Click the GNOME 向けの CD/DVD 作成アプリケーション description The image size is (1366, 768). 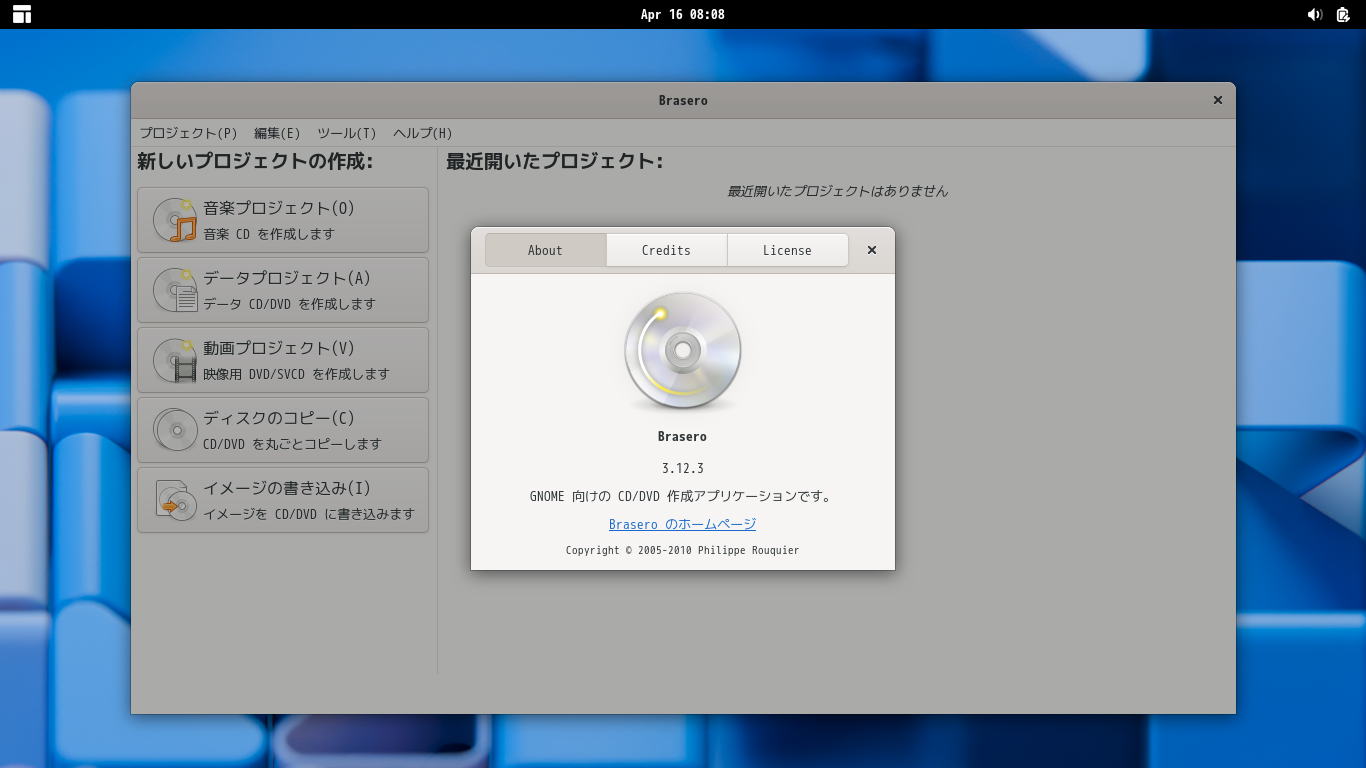tap(683, 496)
